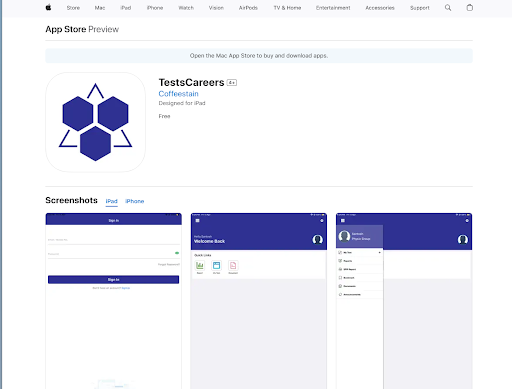Viewport: 512px width, 389px height.
Task: Select the iPad screenshots tab
Action: (x=112, y=201)
